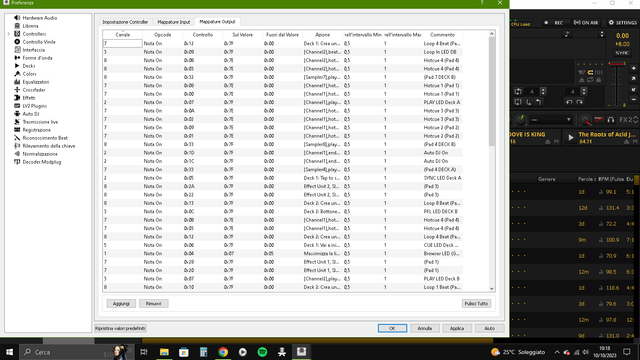Open Trasmissione live settings
640x360 pixels.
(36, 122)
